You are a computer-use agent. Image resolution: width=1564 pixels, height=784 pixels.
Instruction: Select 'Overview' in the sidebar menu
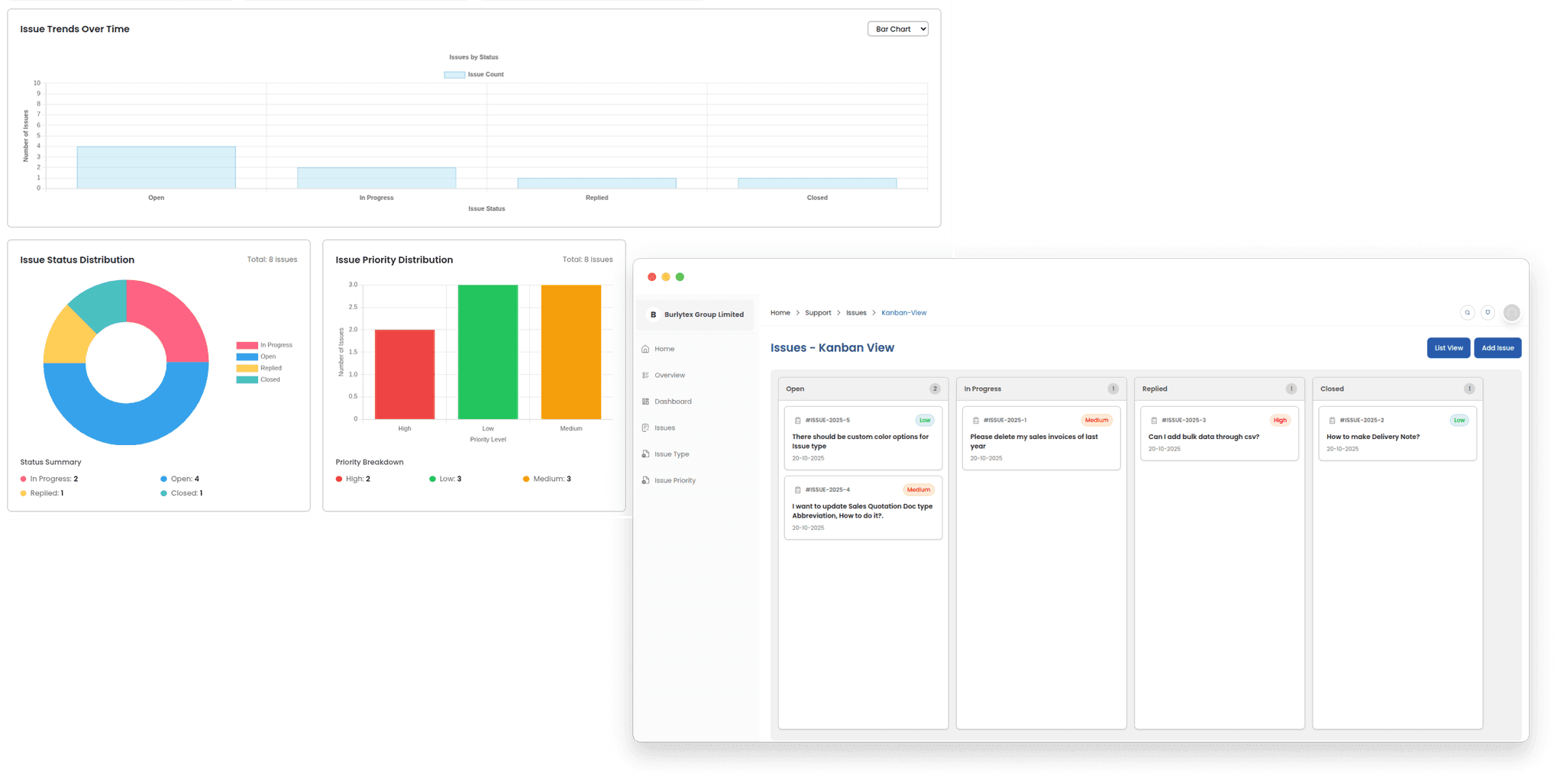point(671,375)
